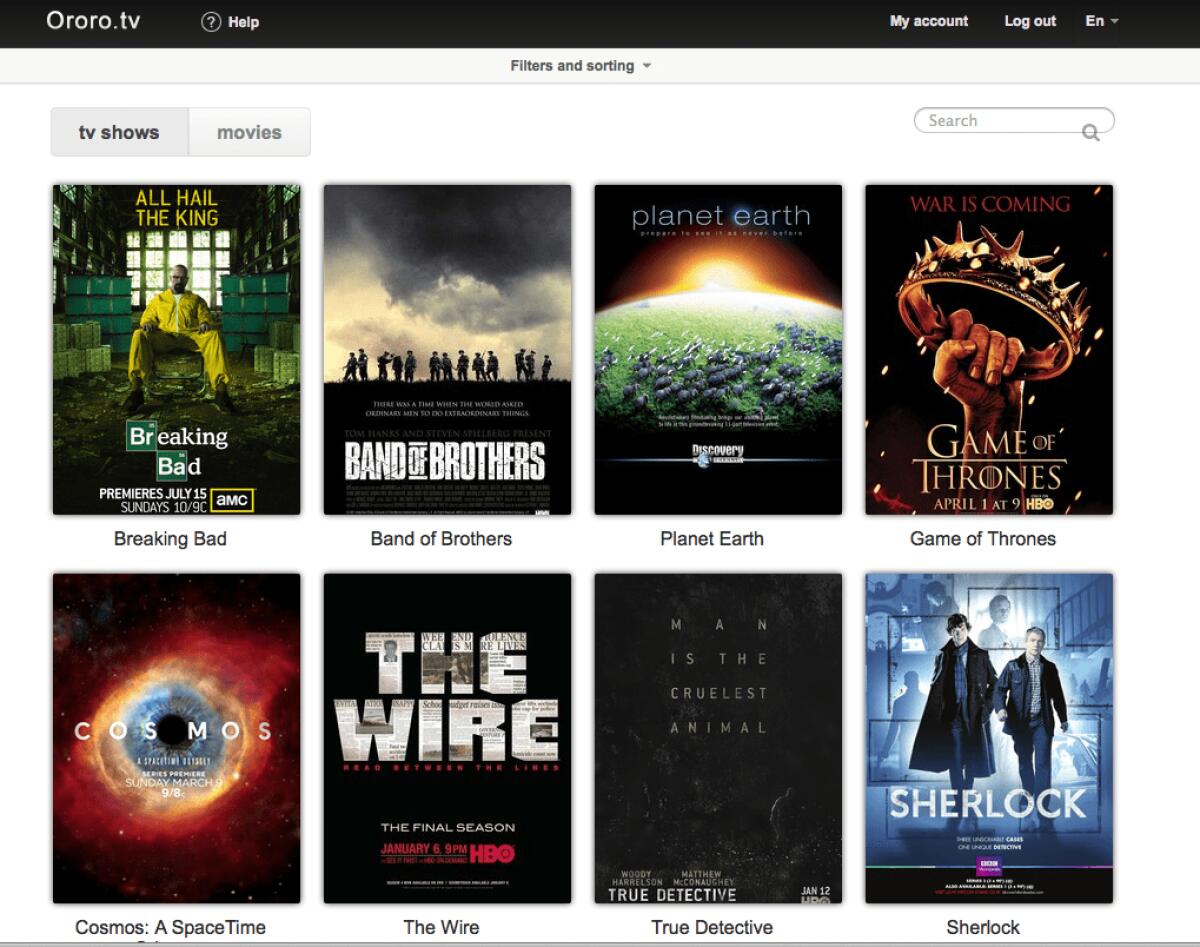Select the tv shows tab

pos(119,131)
